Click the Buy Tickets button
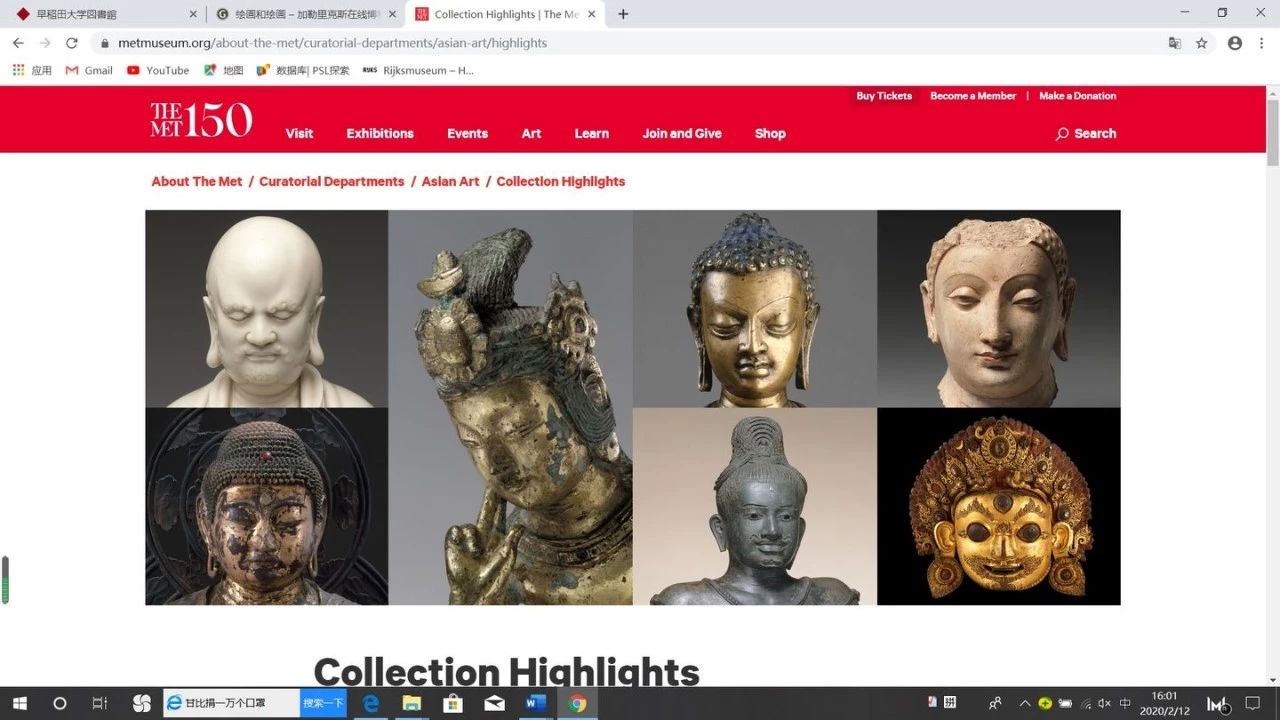1280x720 pixels. (x=884, y=96)
